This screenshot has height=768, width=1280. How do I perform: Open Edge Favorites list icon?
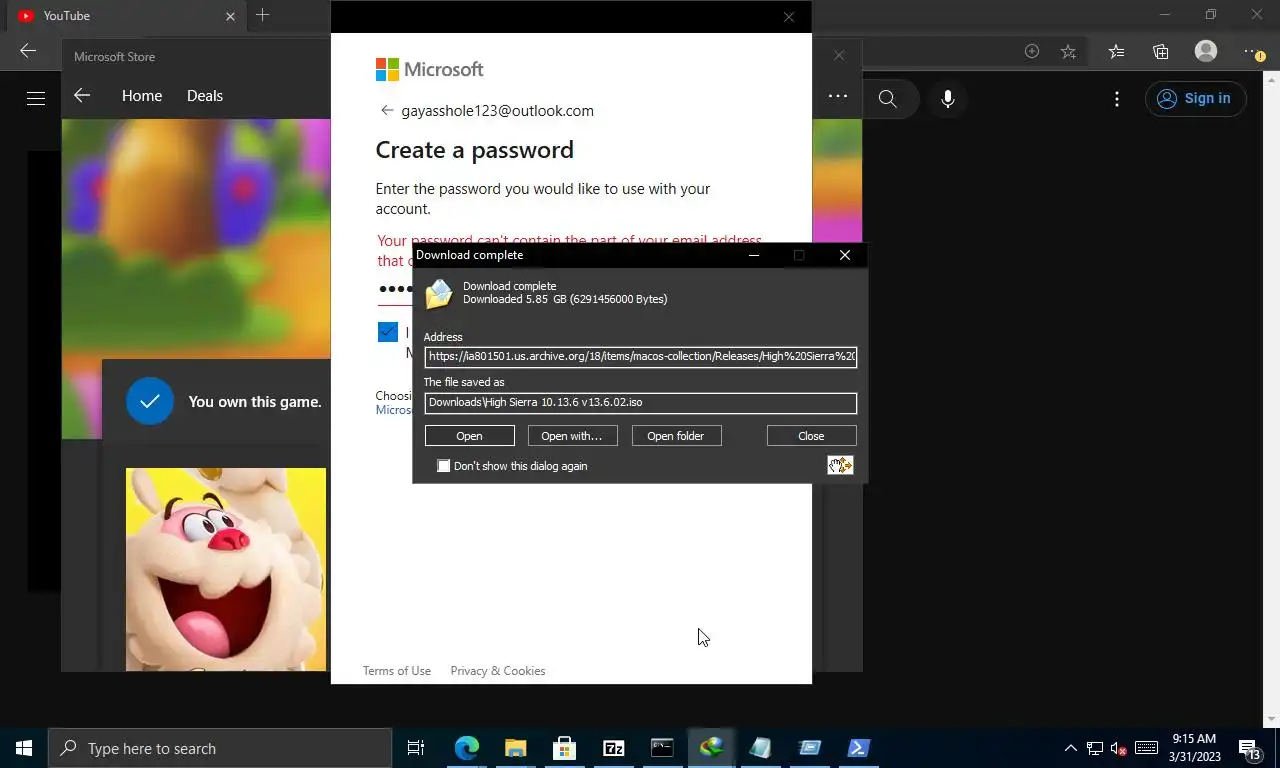[1116, 51]
